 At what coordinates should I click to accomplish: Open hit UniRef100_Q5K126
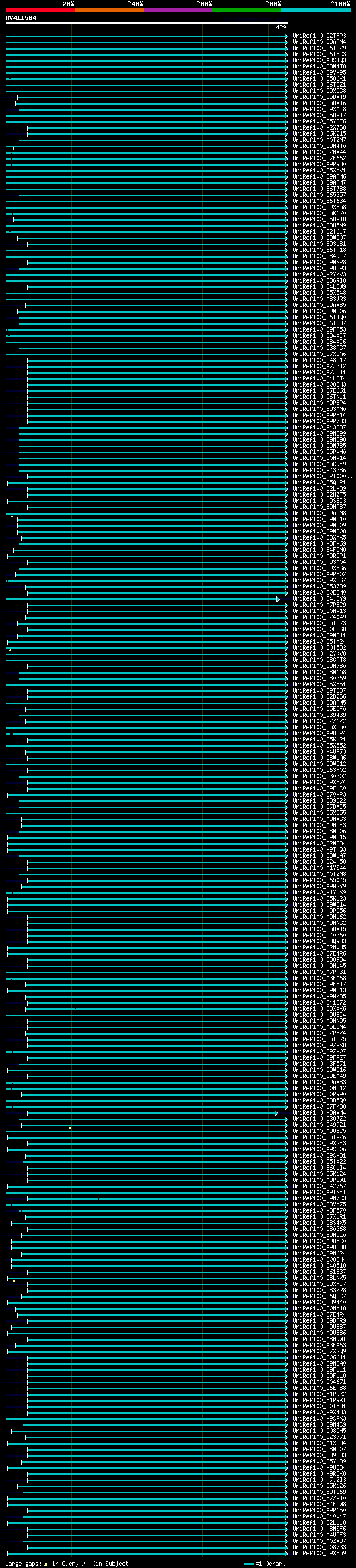319,1486
